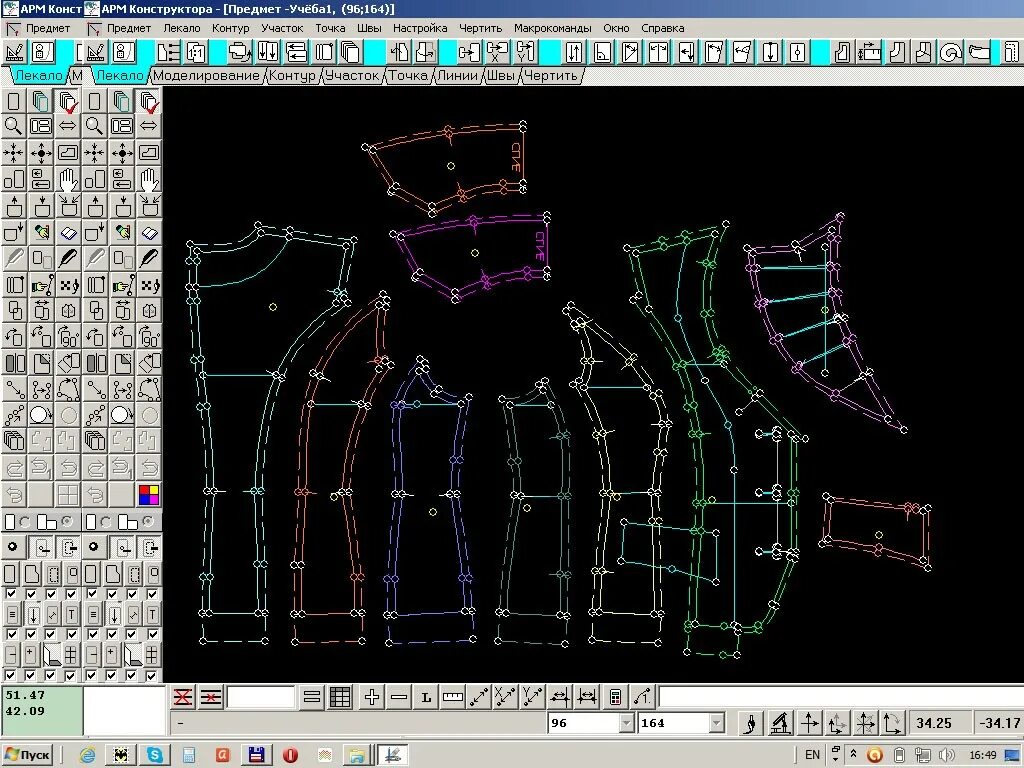Click the 51.47 readout in the green panel
Screen dimensions: 1024x768
pos(25,695)
